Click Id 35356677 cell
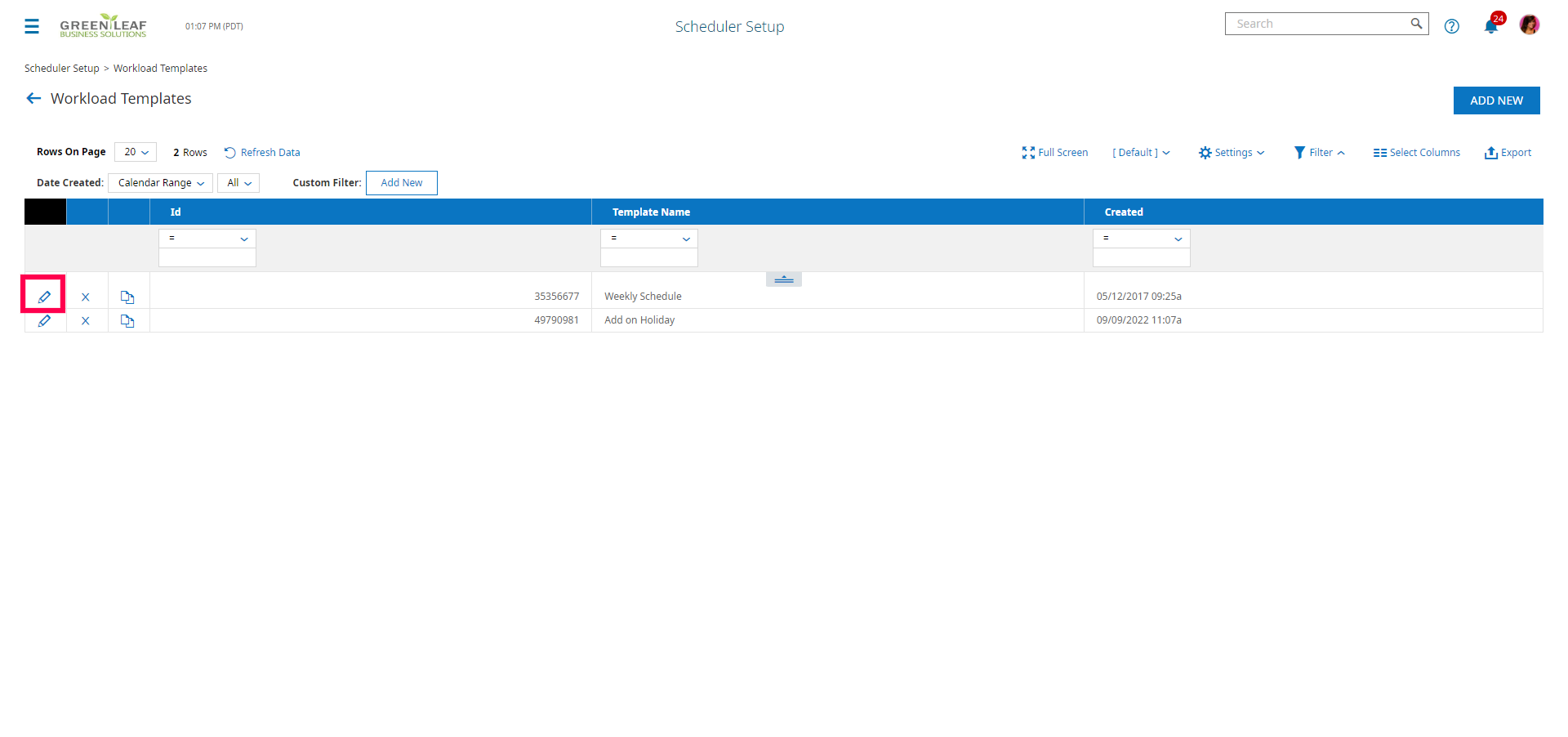Image resolution: width=1568 pixels, height=737 pixels. 557,297
